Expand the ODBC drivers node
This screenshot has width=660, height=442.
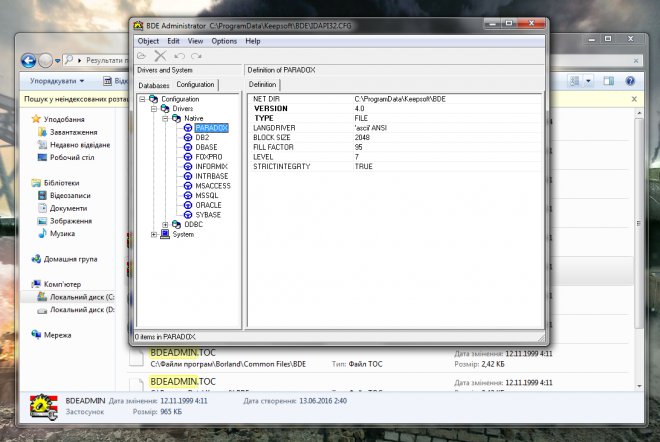[165, 224]
